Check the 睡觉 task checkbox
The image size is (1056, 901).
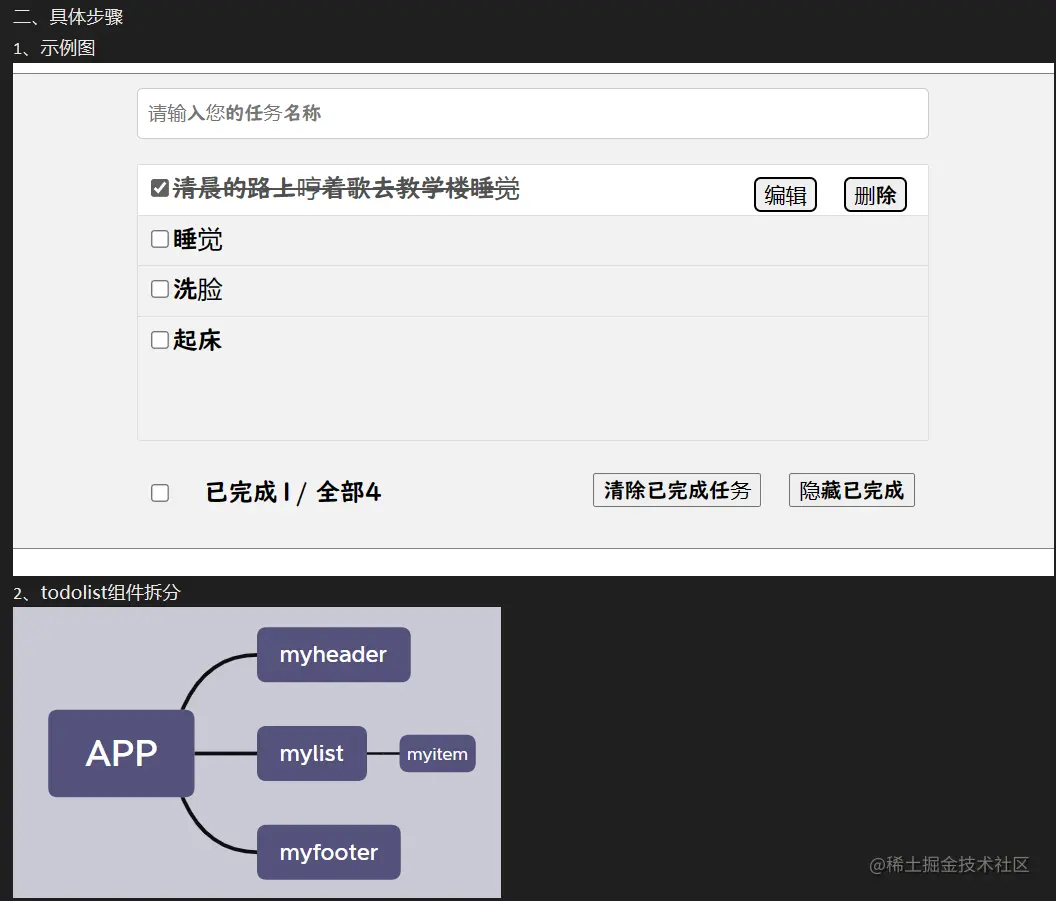point(160,239)
